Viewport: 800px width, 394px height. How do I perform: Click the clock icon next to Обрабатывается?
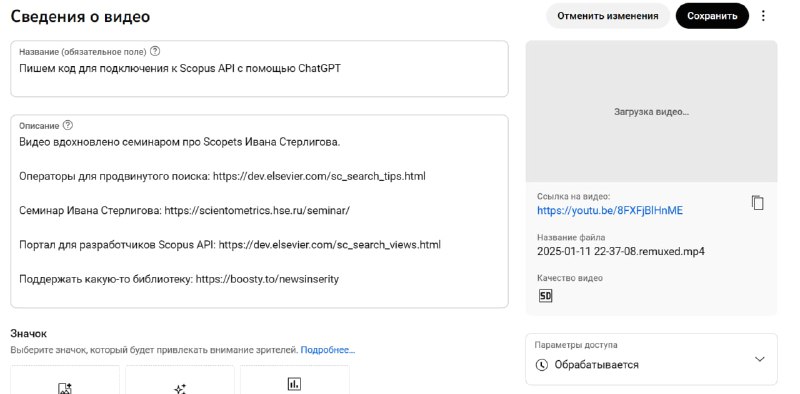point(542,365)
